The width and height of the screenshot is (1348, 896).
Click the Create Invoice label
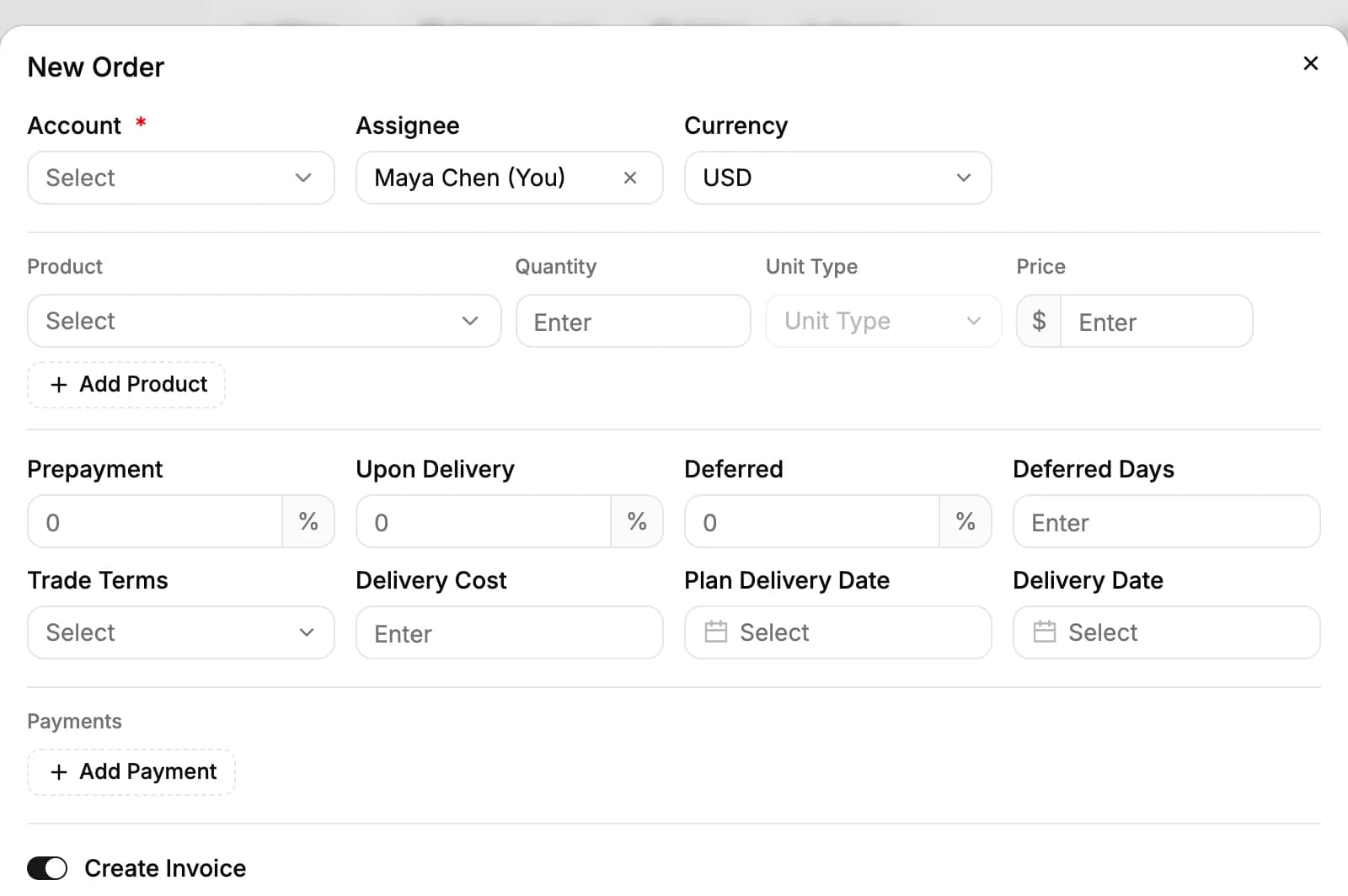click(x=165, y=868)
